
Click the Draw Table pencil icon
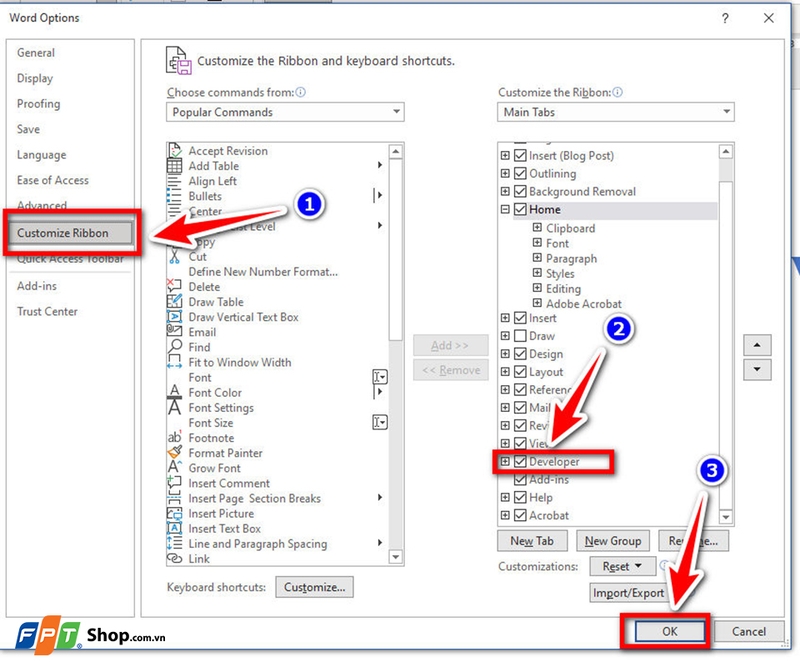point(174,301)
